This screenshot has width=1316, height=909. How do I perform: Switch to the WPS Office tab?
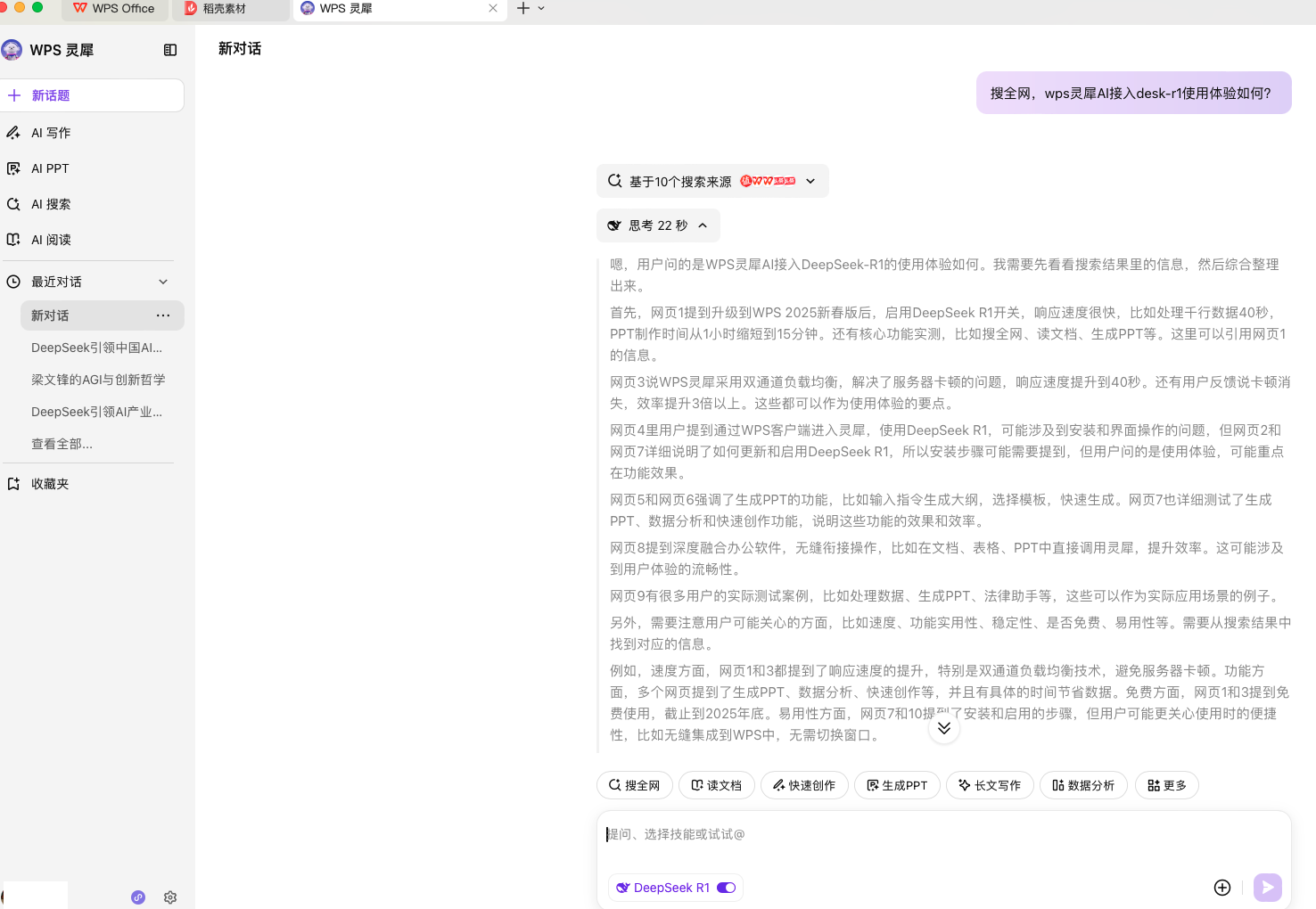[x=114, y=9]
